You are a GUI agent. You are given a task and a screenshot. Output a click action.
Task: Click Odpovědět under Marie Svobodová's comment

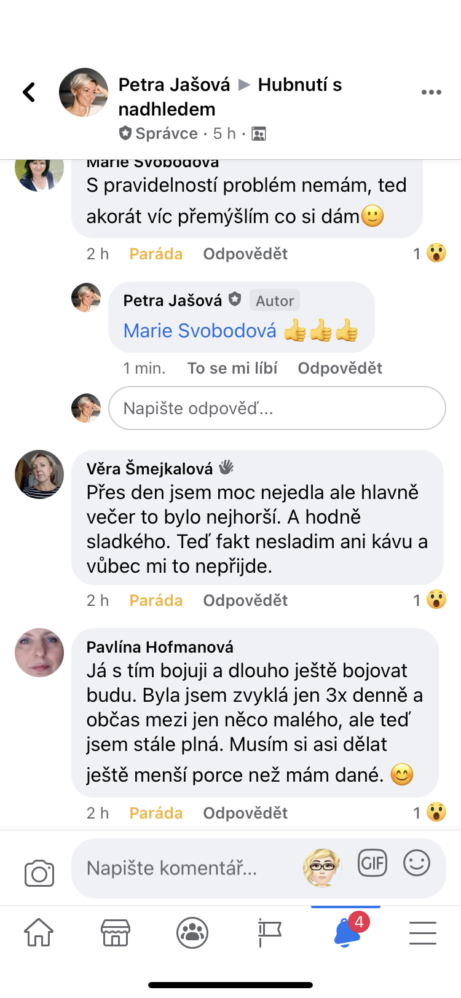tap(245, 254)
